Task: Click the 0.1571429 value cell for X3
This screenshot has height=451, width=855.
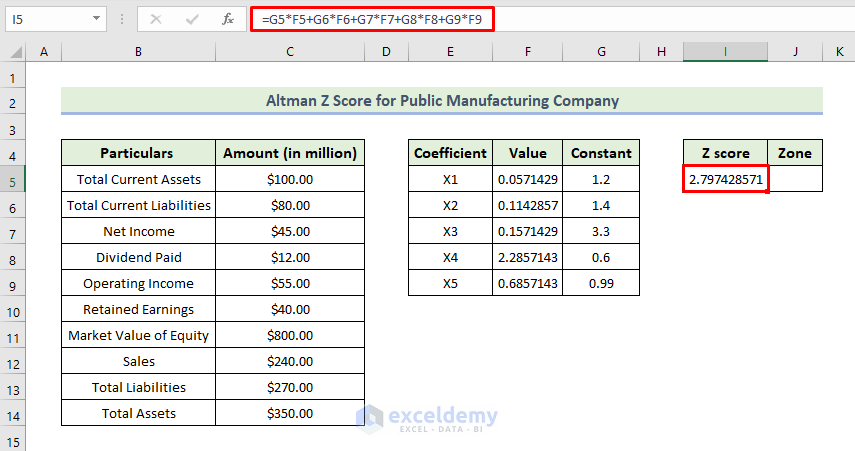Action: tap(527, 231)
